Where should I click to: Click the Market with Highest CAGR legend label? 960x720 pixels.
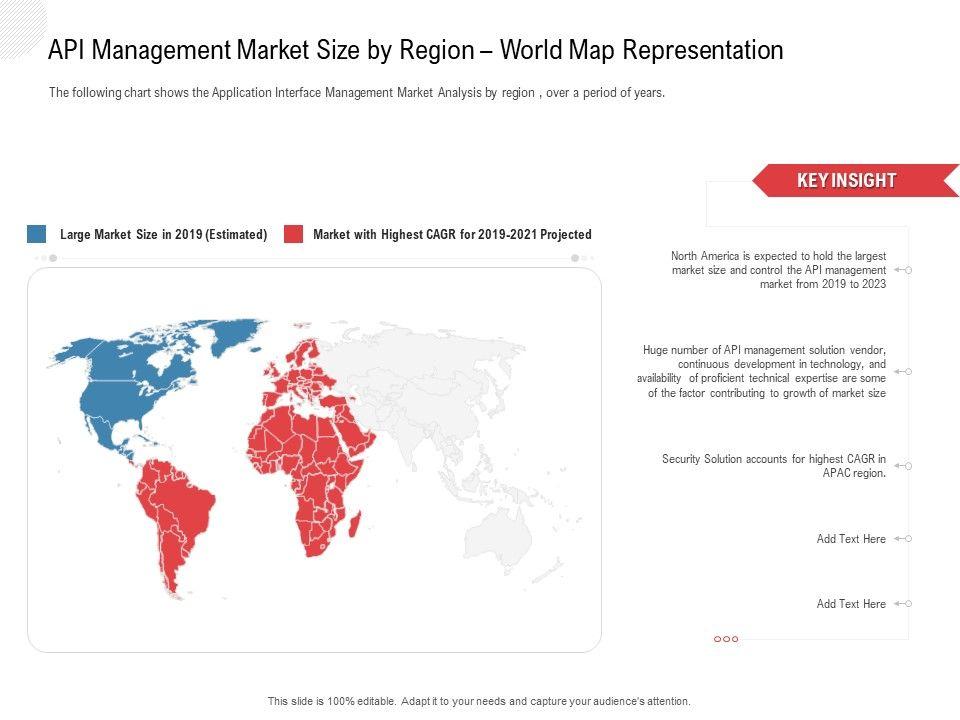tap(452, 235)
